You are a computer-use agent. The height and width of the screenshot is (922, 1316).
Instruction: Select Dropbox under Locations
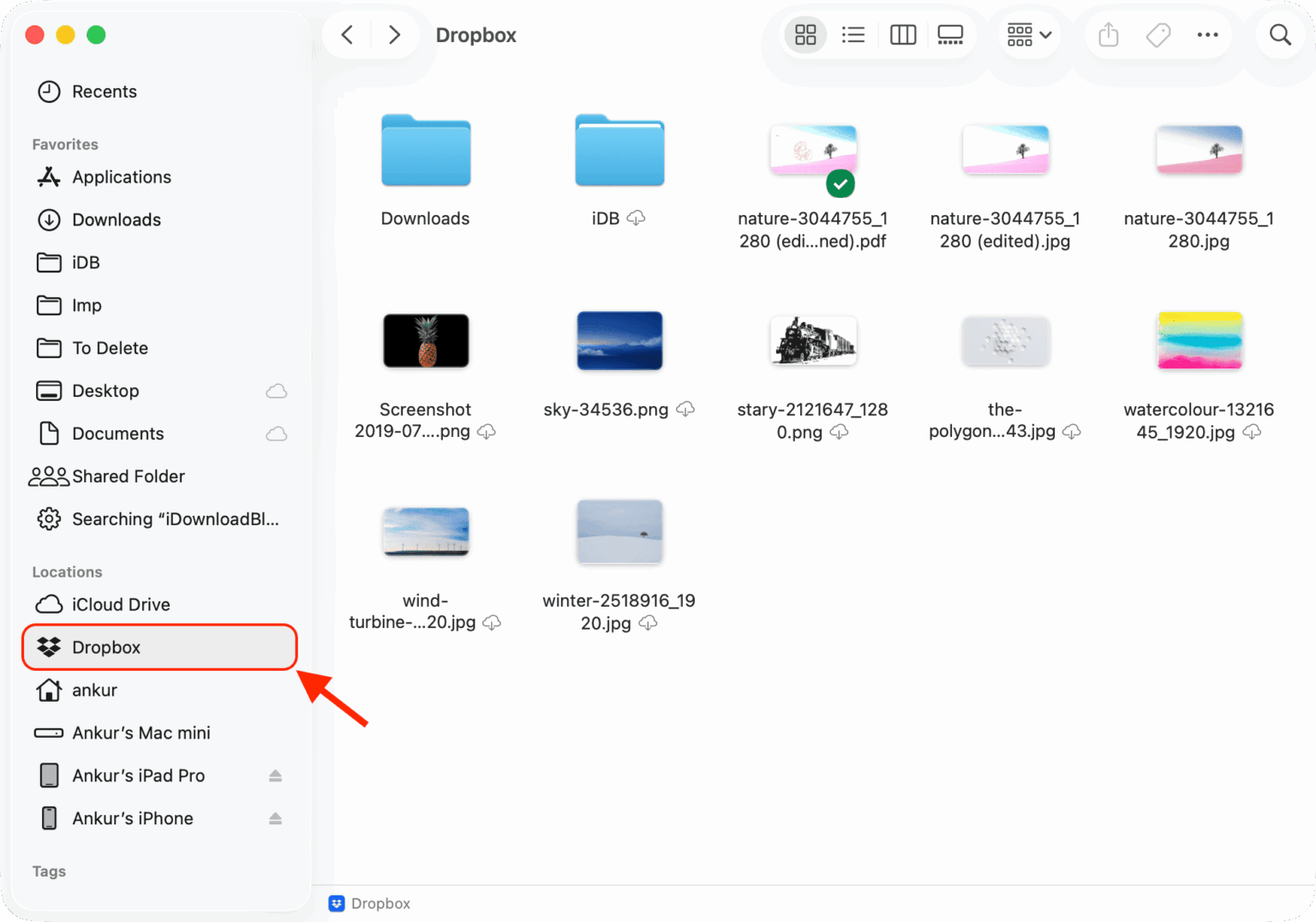click(x=161, y=648)
